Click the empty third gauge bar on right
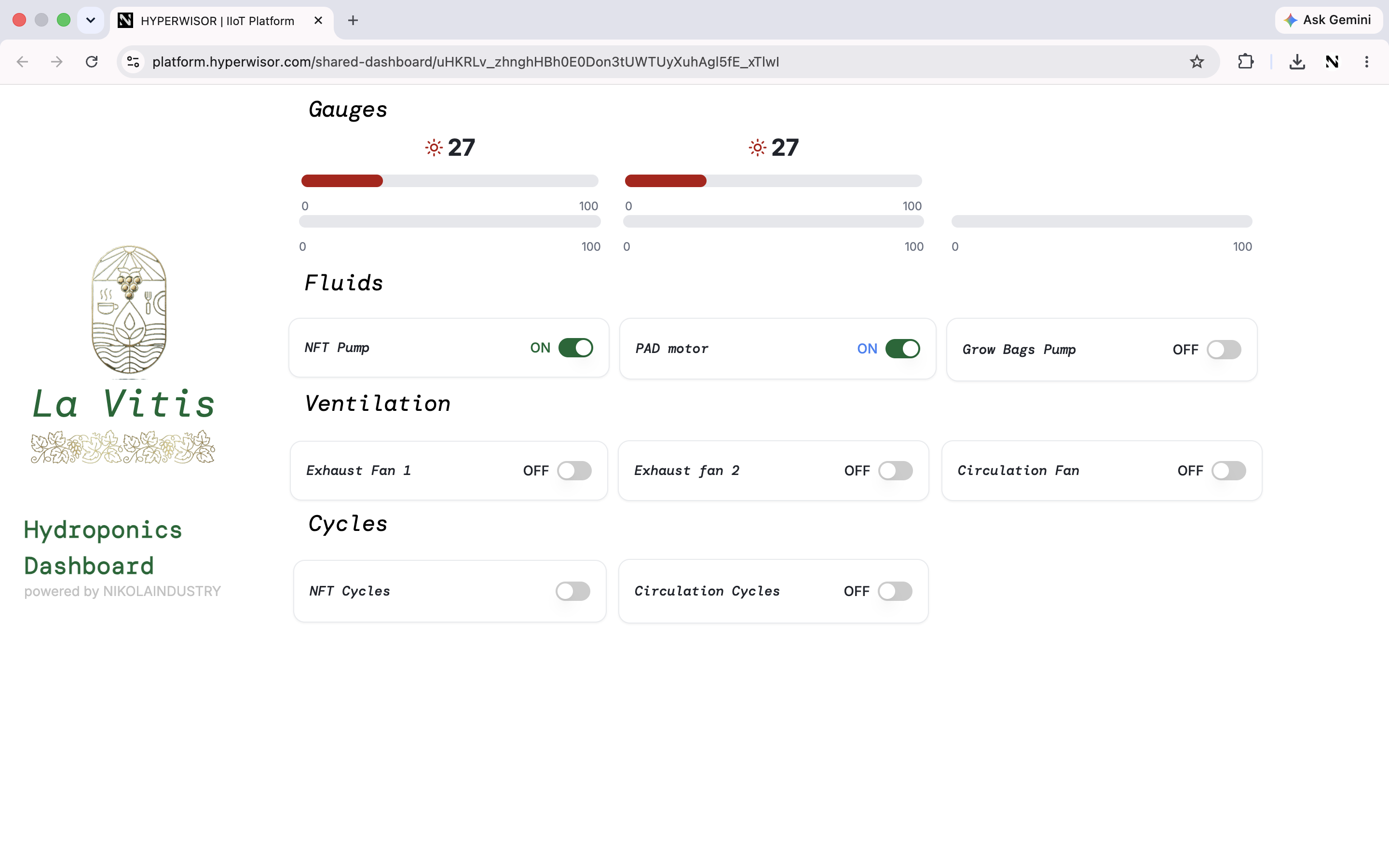 1102,222
